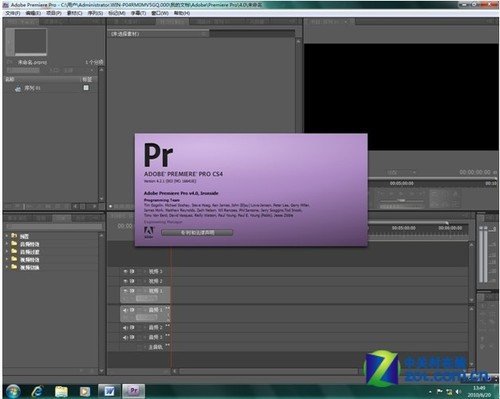Switch to Word in the taskbar
500x399 pixels.
click(x=109, y=391)
